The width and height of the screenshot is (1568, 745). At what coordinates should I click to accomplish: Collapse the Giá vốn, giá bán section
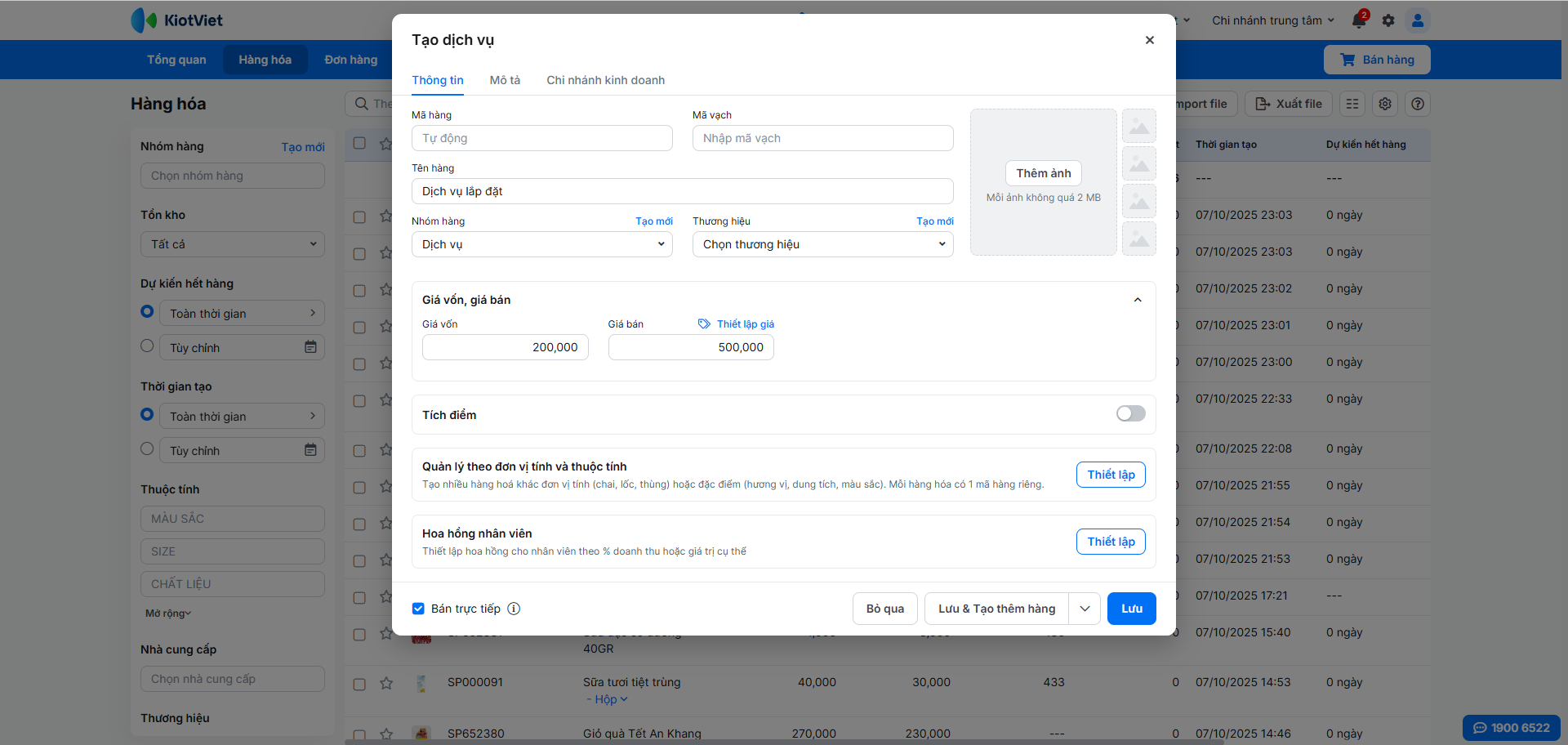(x=1137, y=300)
